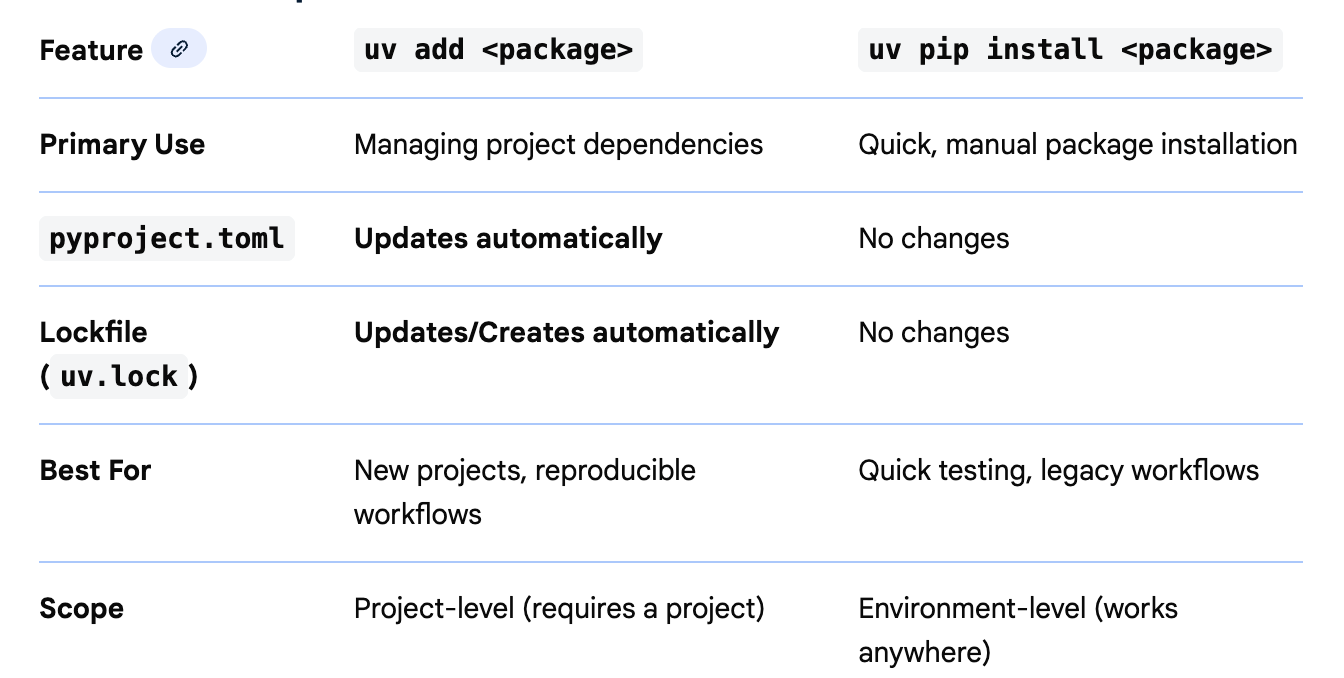Click the bold 'Updates automatically' cell
This screenshot has height=678, width=1344.
pos(508,238)
